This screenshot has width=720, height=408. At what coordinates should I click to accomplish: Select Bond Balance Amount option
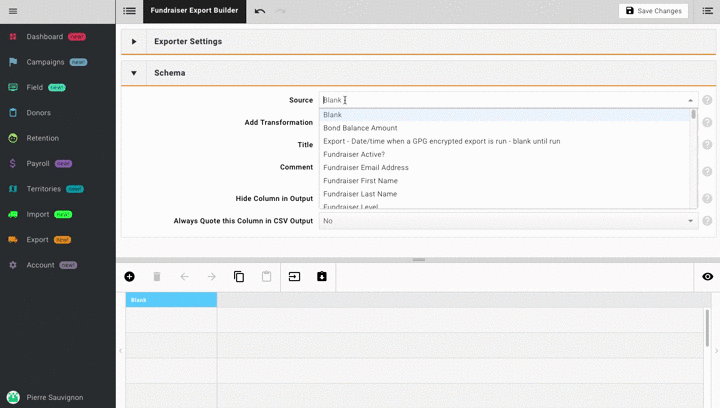point(505,128)
